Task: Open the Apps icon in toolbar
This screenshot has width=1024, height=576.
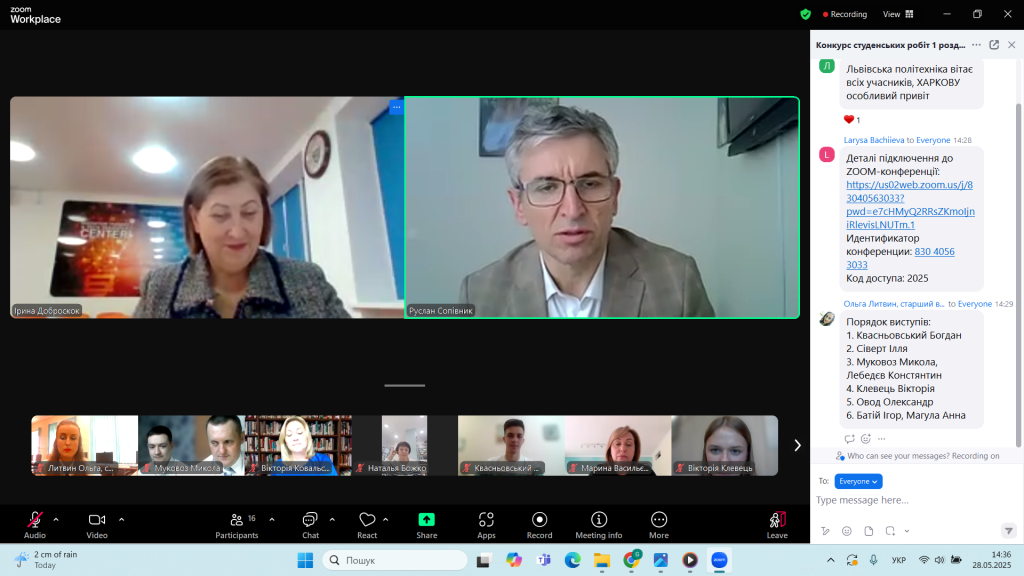Action: click(x=486, y=520)
